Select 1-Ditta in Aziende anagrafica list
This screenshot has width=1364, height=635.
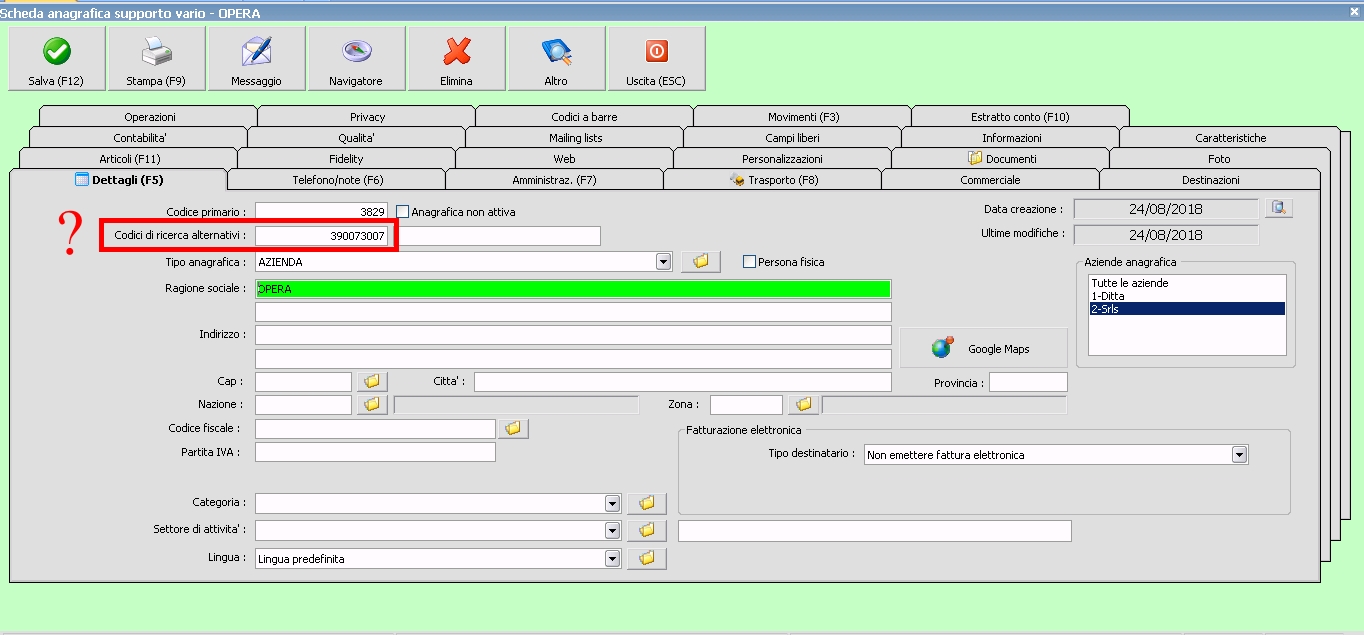[x=1186, y=296]
